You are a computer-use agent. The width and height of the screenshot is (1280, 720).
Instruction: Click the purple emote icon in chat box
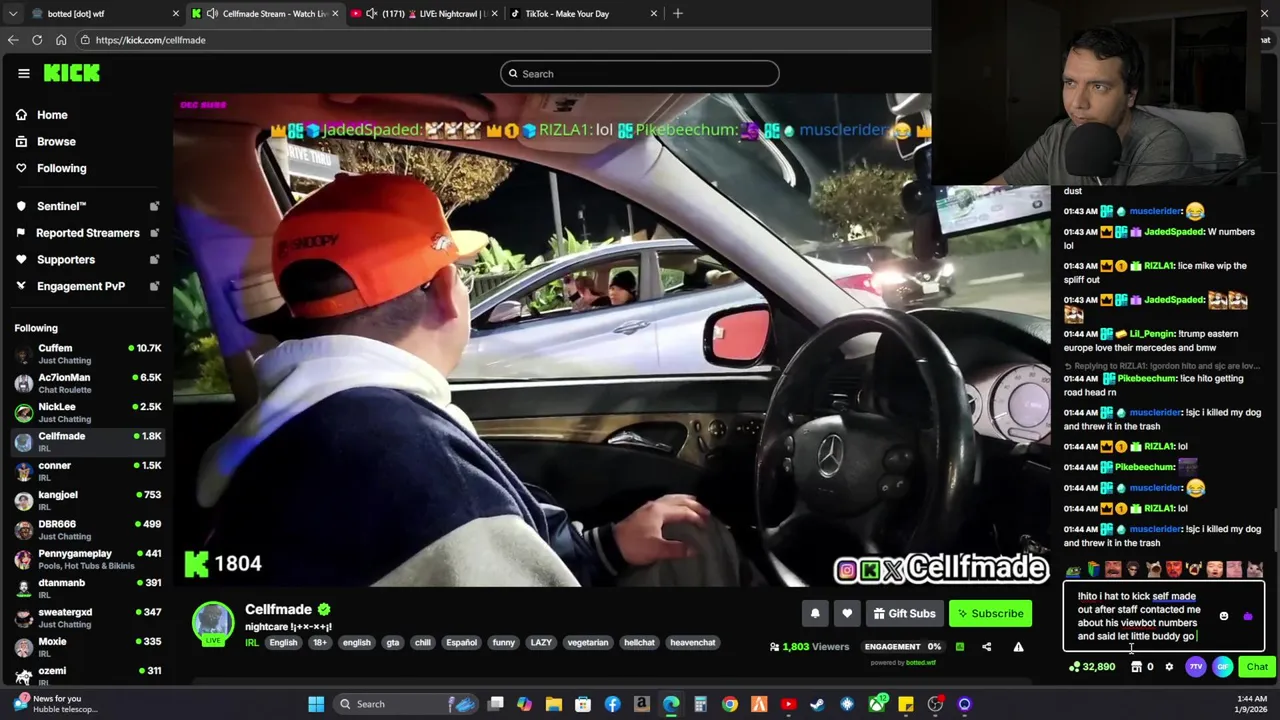click(x=1247, y=616)
